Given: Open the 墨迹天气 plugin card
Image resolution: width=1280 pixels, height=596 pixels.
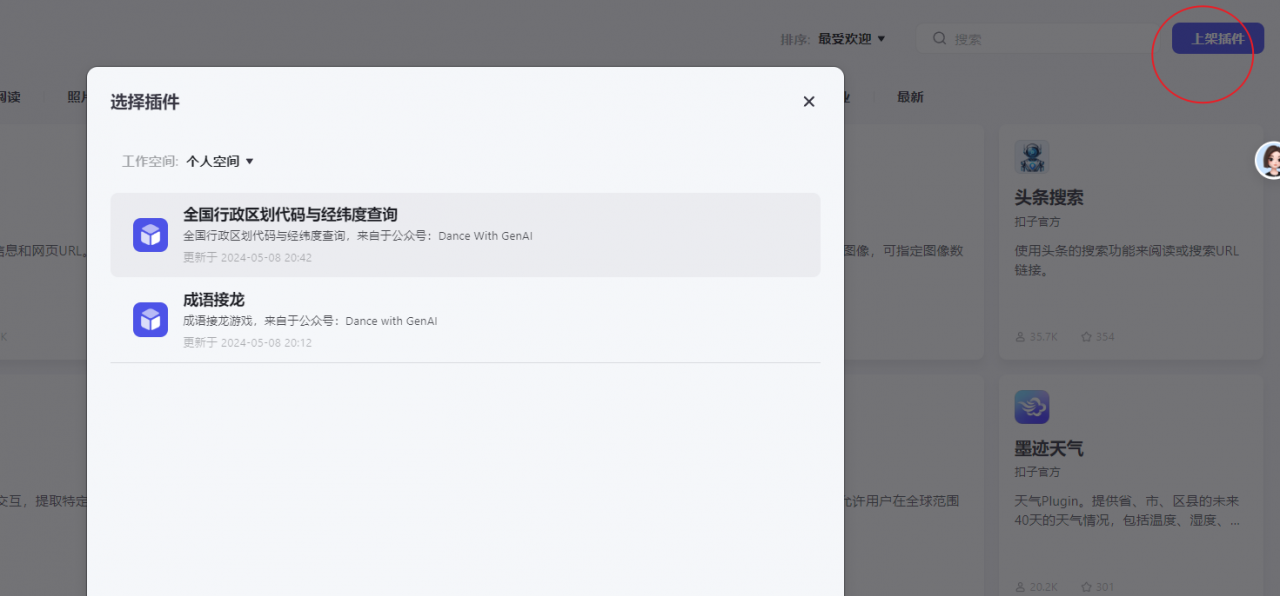Looking at the screenshot, I should pos(1131,485).
